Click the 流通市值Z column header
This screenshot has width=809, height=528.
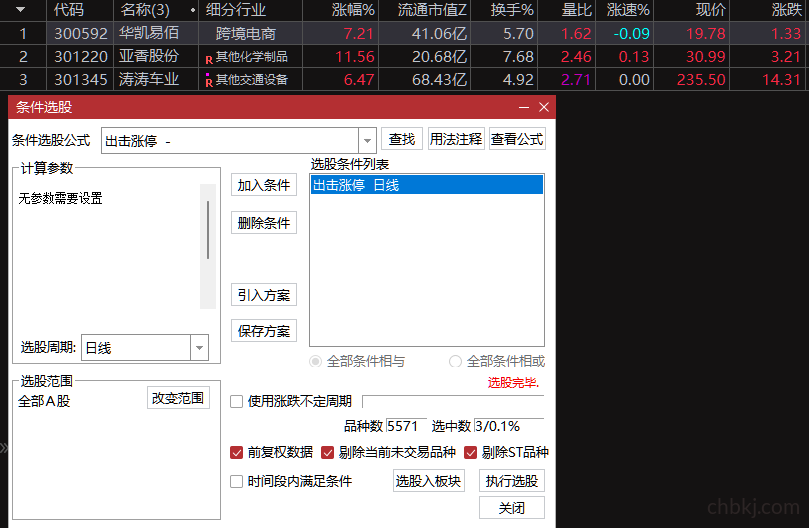click(432, 10)
